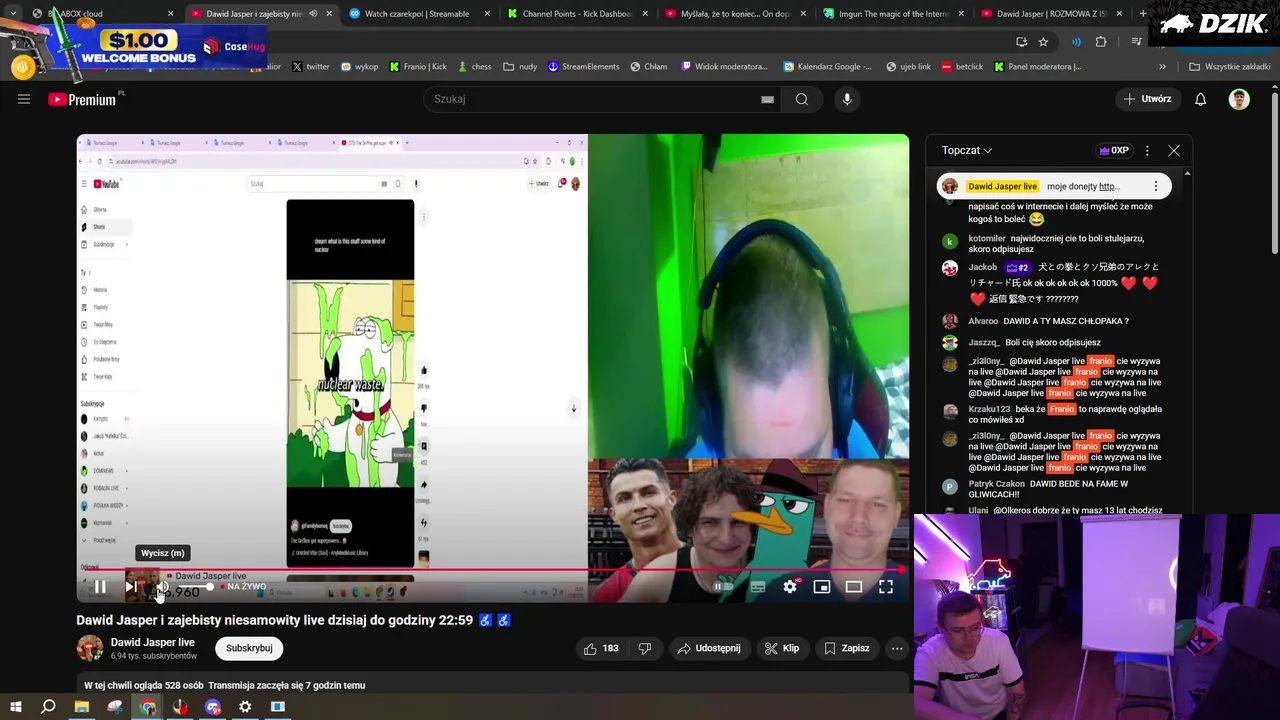
Task: Enter fullscreen video mode
Action: [886, 587]
